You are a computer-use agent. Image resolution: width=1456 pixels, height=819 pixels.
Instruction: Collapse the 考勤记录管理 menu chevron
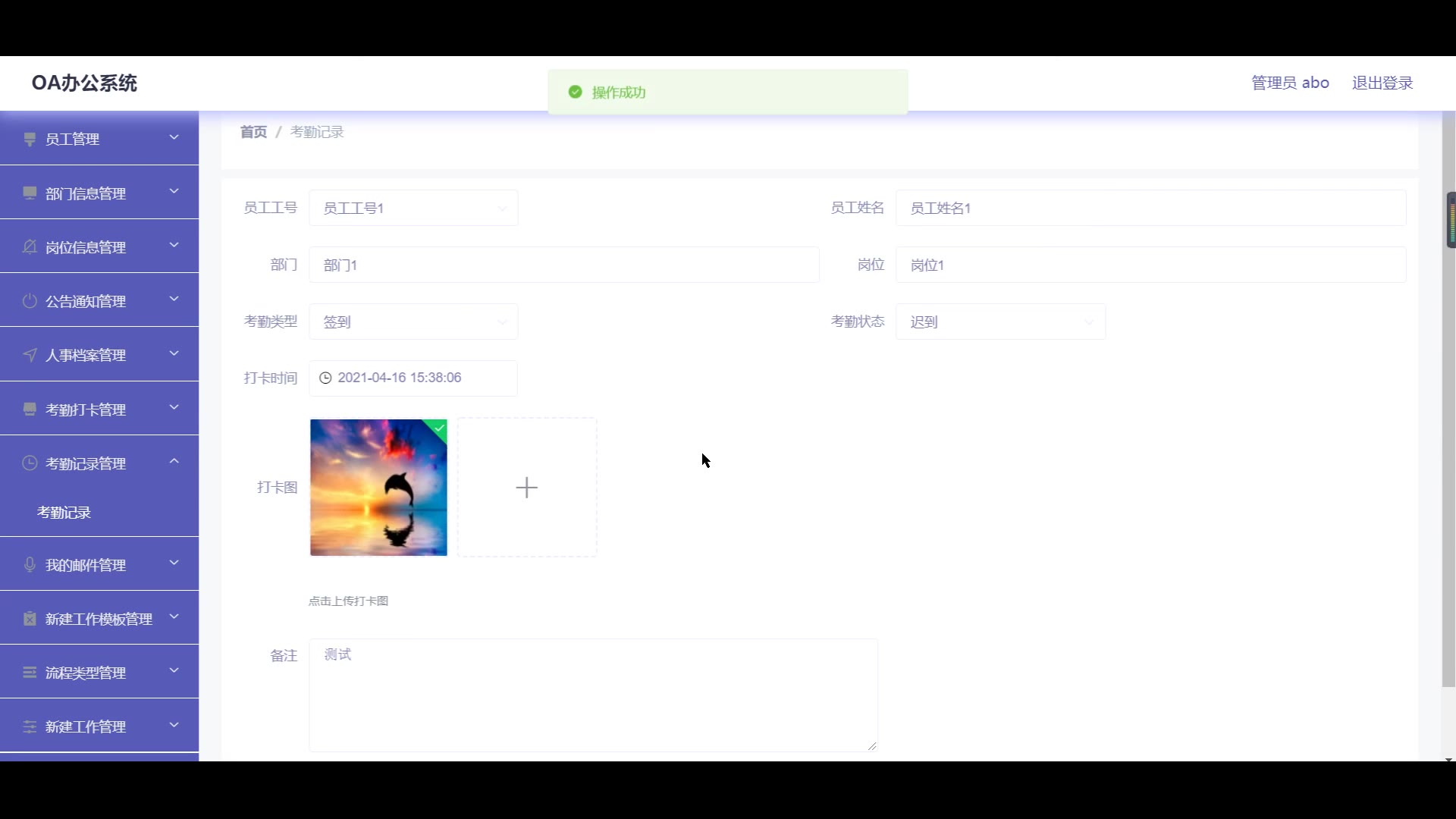coord(174,461)
